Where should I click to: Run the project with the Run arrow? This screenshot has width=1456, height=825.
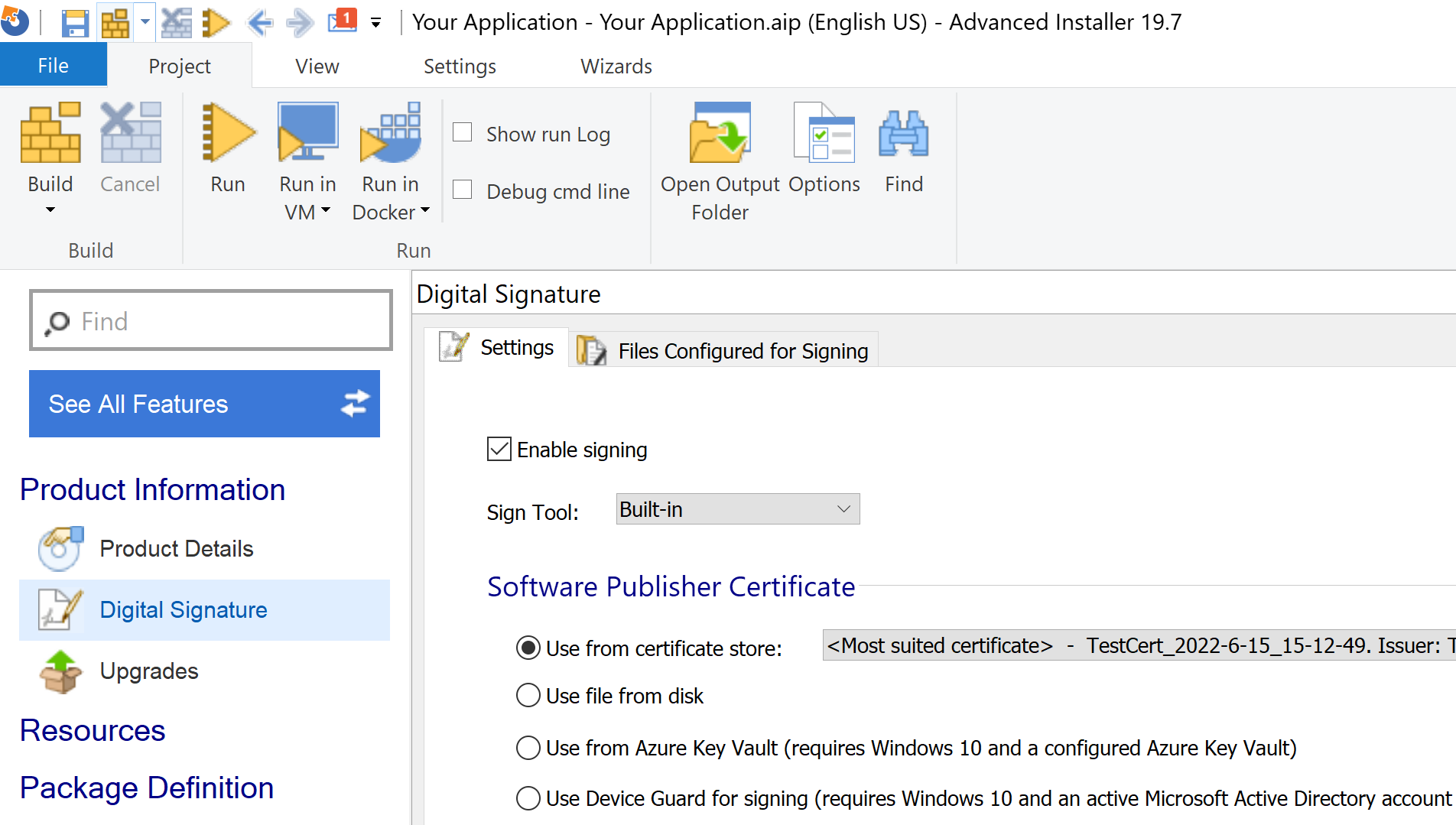[228, 132]
